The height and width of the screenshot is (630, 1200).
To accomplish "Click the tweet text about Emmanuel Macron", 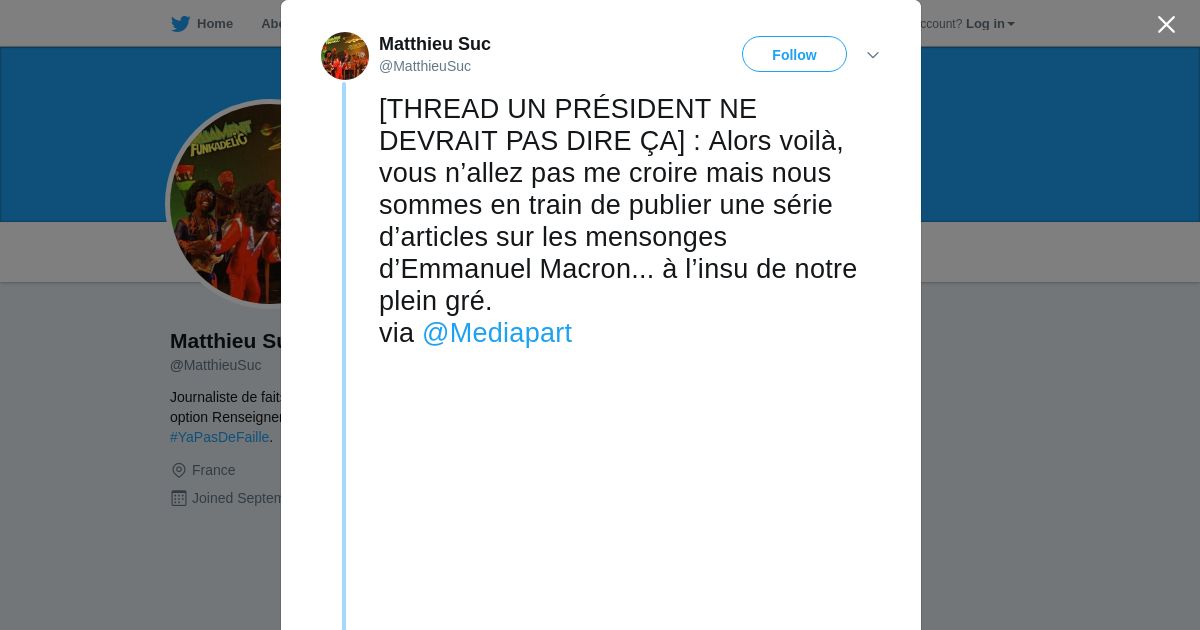I will [x=617, y=205].
